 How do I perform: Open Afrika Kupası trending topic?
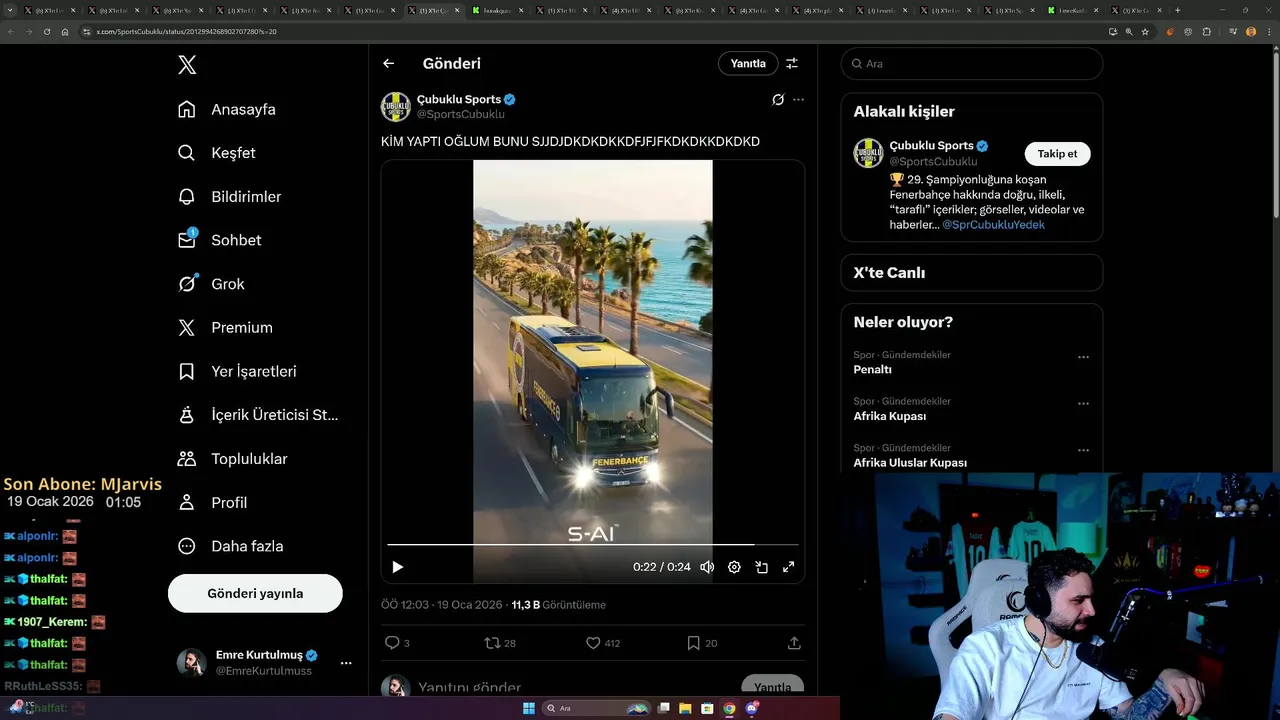pyautogui.click(x=890, y=416)
